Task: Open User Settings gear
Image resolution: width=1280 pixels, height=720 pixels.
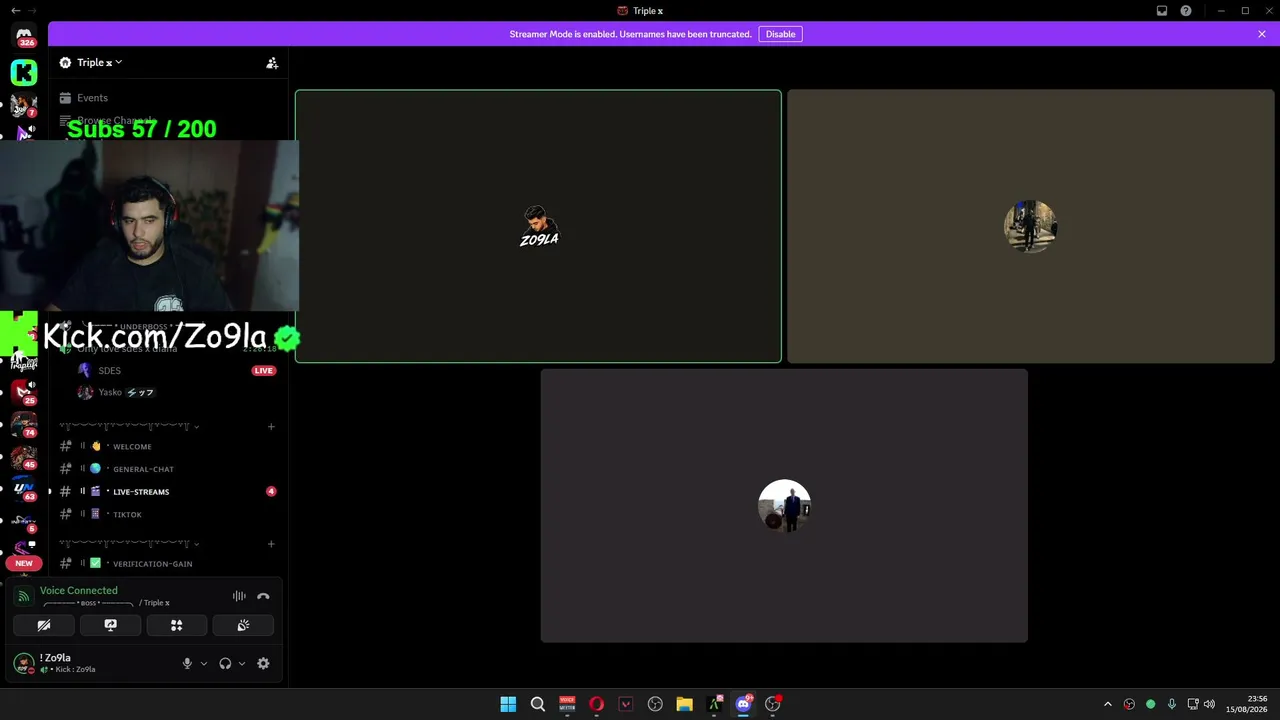Action: click(263, 664)
